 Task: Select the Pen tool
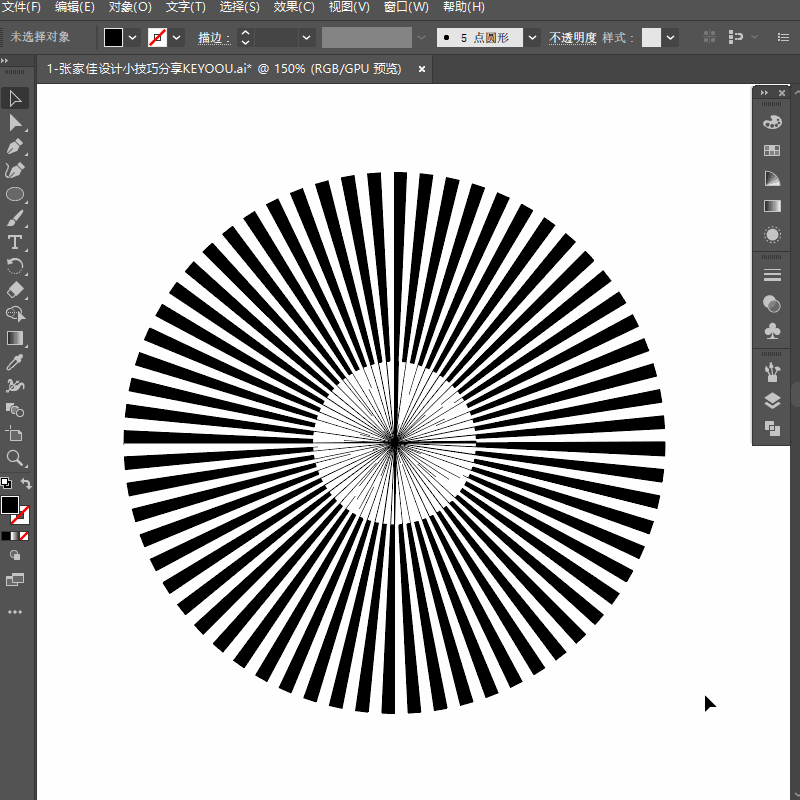coord(15,146)
